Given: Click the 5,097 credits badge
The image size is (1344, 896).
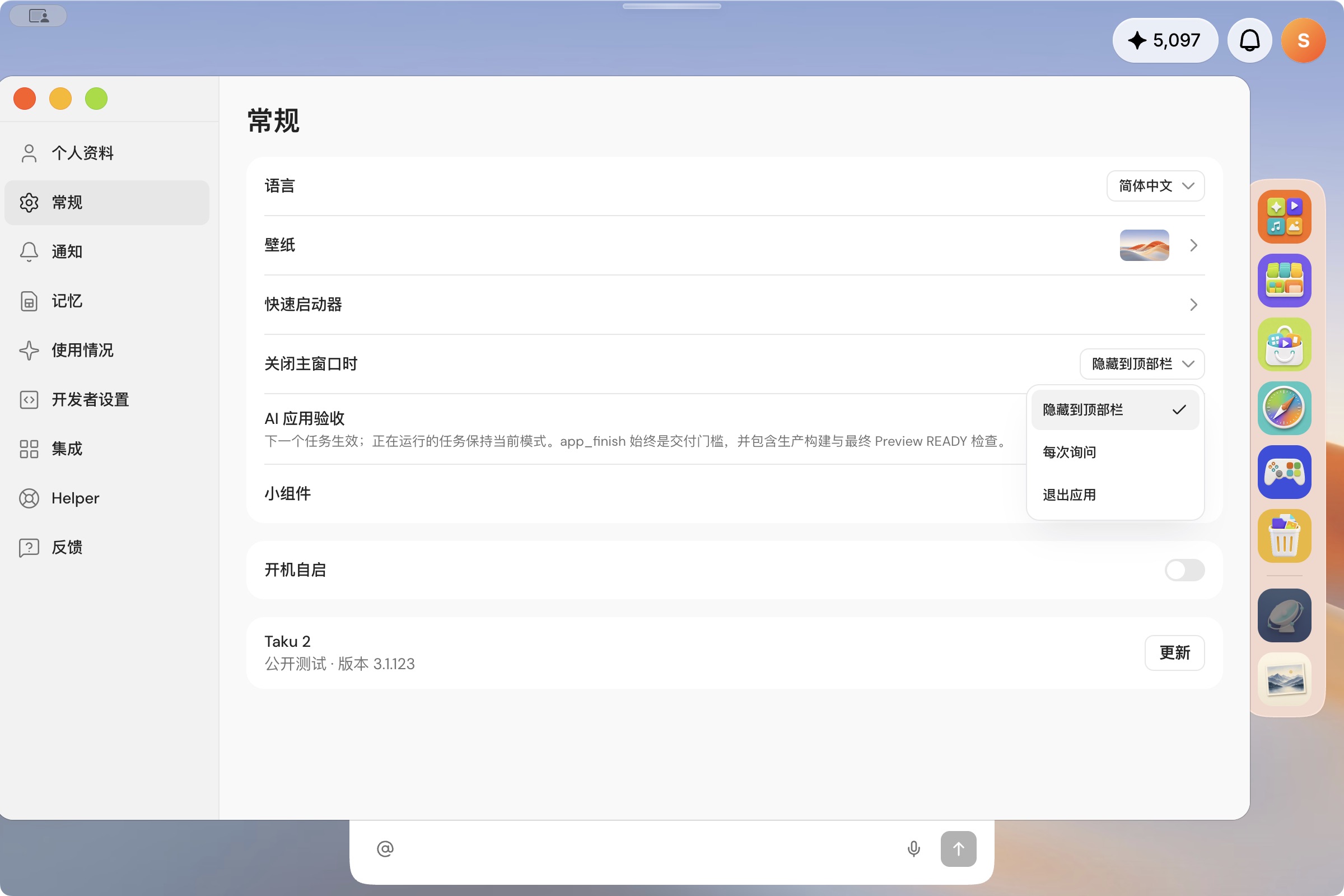Looking at the screenshot, I should tap(1165, 40).
